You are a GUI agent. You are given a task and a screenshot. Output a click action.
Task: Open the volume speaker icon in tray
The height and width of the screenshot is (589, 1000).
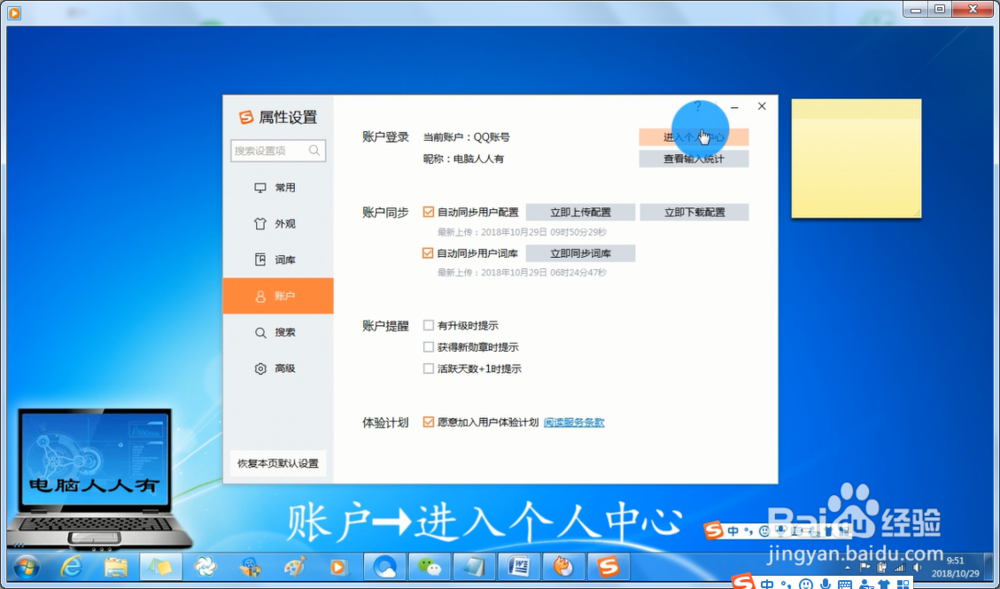[x=917, y=567]
